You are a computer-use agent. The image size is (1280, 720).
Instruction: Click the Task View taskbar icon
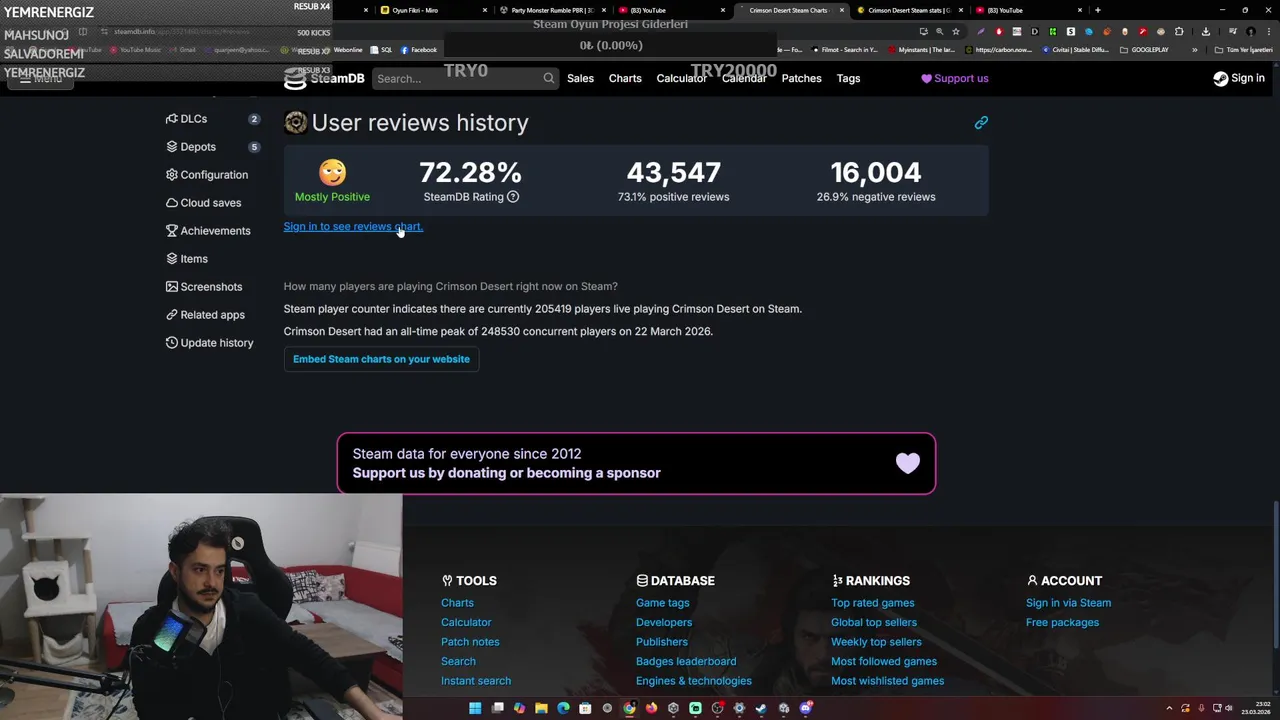(x=497, y=708)
